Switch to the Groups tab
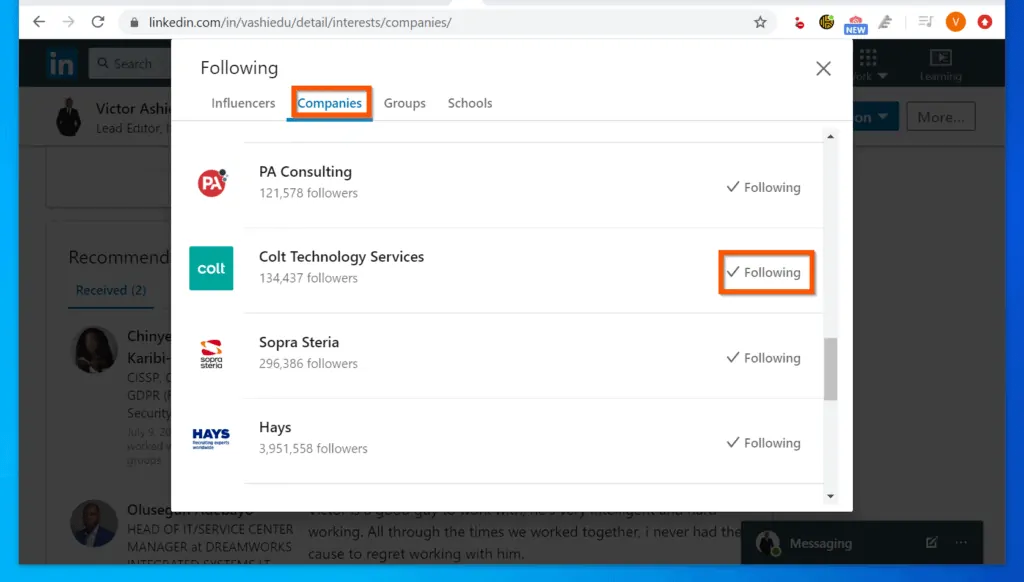 404,103
